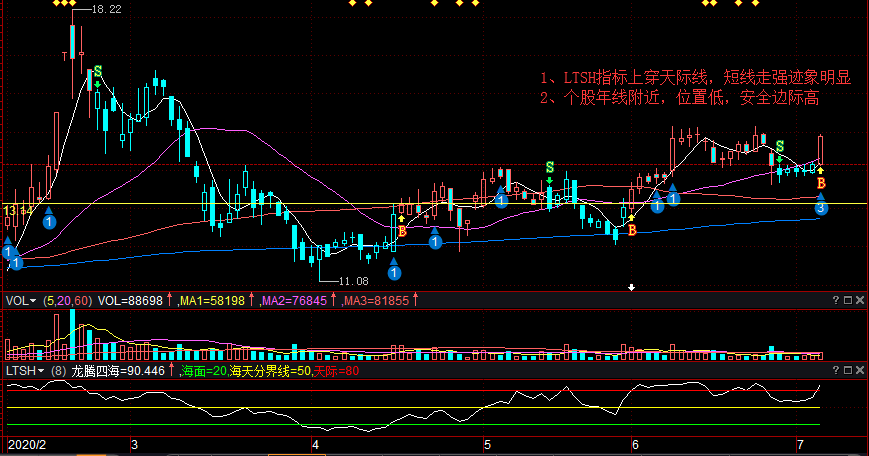The height and width of the screenshot is (456, 869).
Task: Select the 18.22 high price label
Action: pyautogui.click(x=106, y=9)
